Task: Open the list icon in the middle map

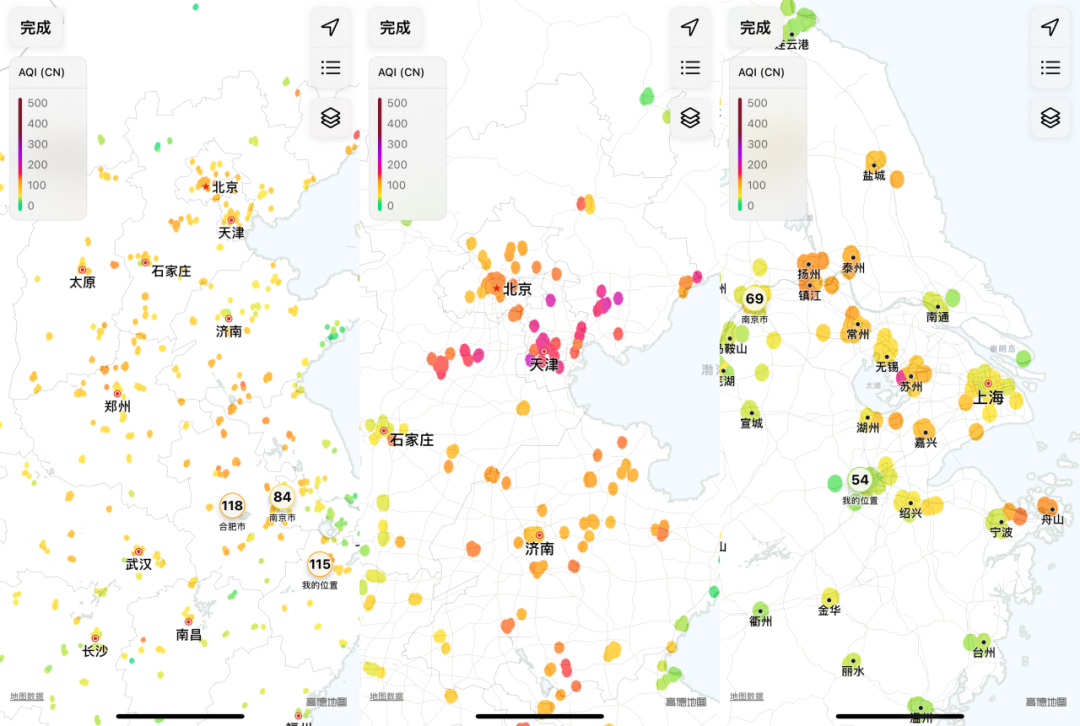Action: pyautogui.click(x=689, y=68)
